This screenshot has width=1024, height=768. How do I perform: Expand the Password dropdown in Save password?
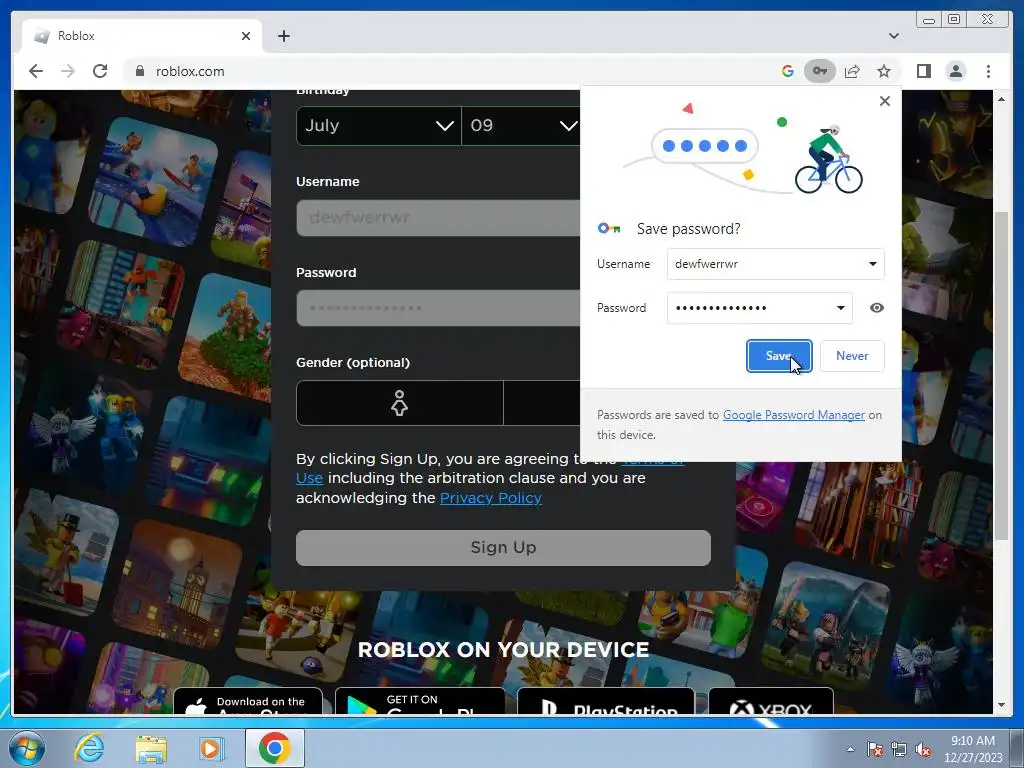coord(840,308)
